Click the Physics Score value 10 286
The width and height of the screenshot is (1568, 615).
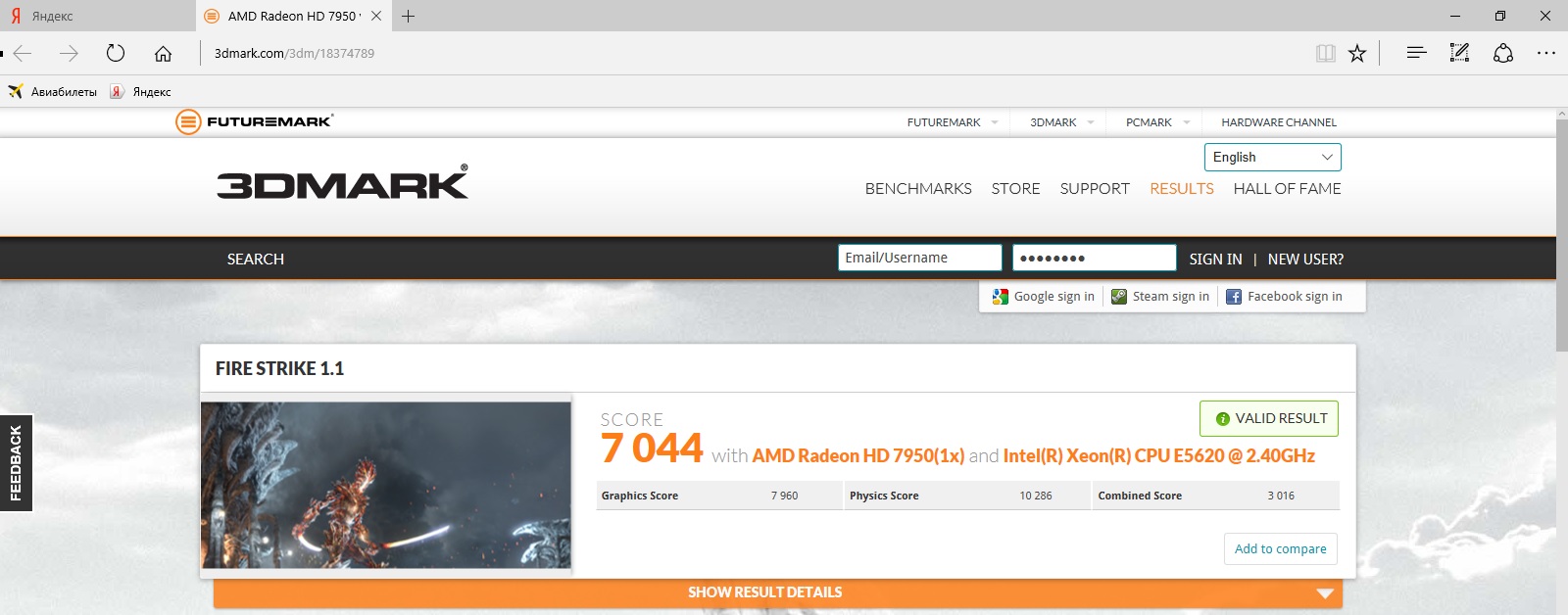(1036, 496)
